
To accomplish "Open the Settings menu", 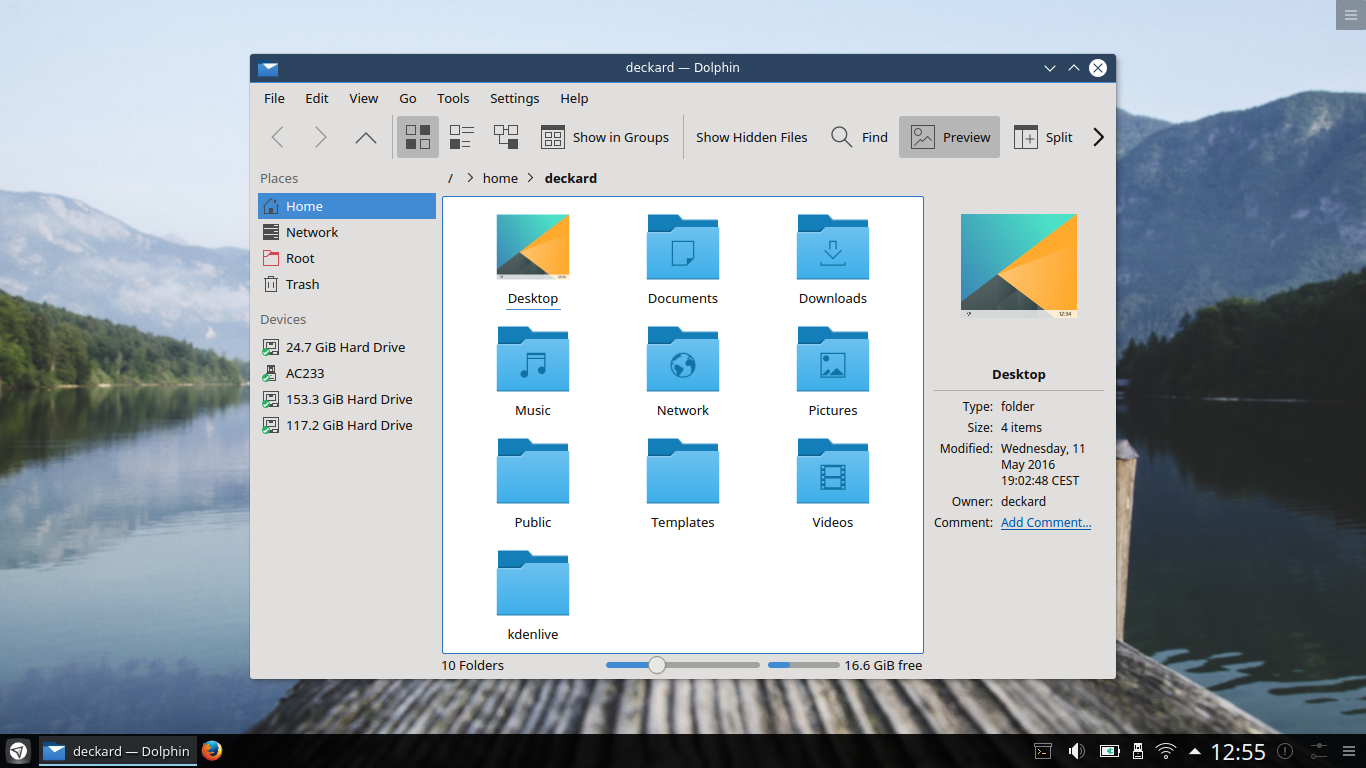I will [x=514, y=98].
